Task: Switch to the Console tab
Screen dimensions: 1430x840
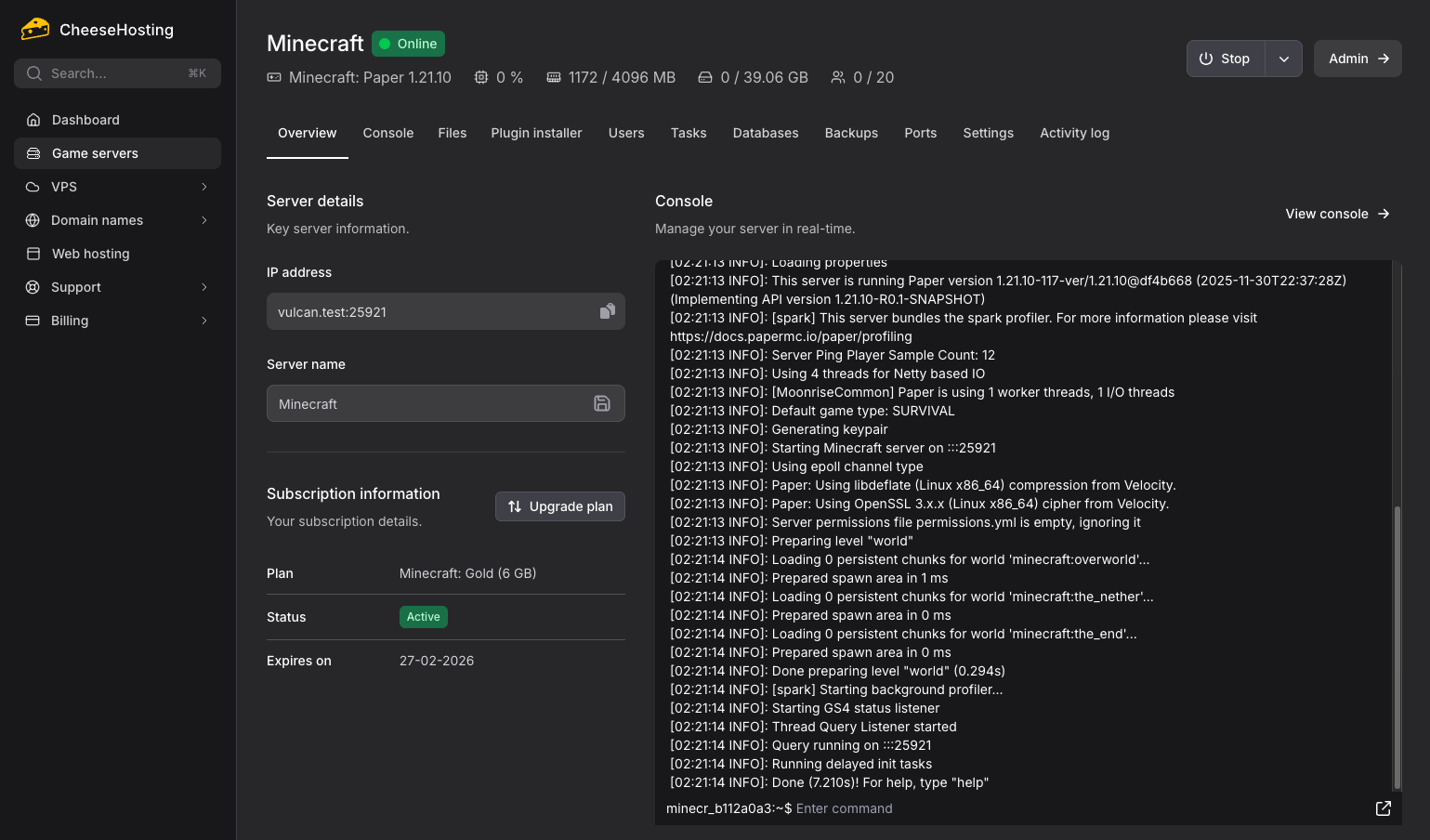Action: pos(387,133)
